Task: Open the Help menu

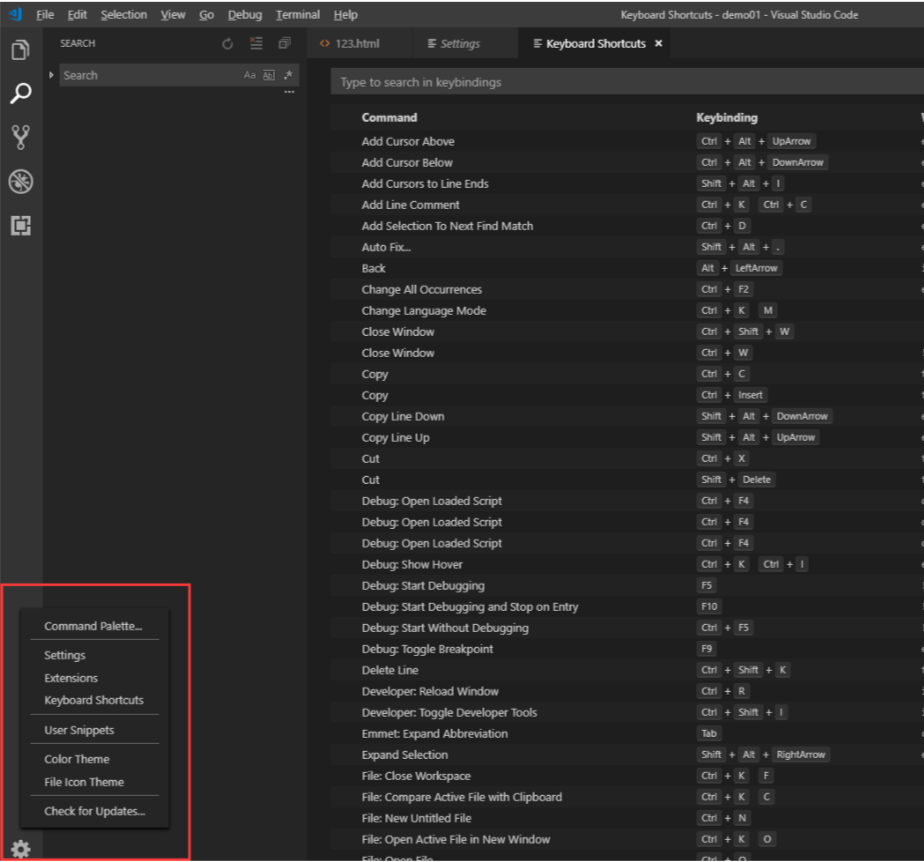Action: tap(345, 15)
